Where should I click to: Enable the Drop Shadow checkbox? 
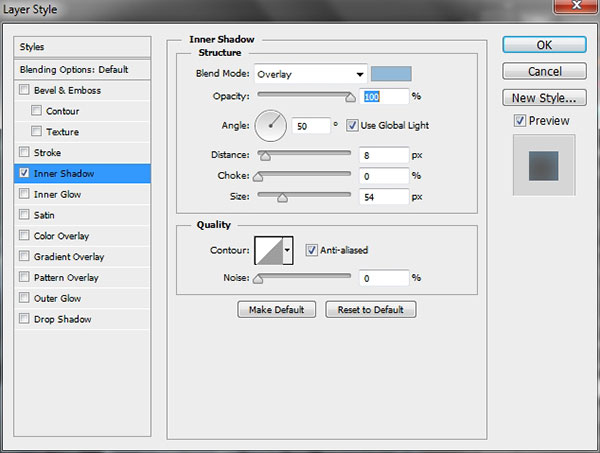[24, 318]
